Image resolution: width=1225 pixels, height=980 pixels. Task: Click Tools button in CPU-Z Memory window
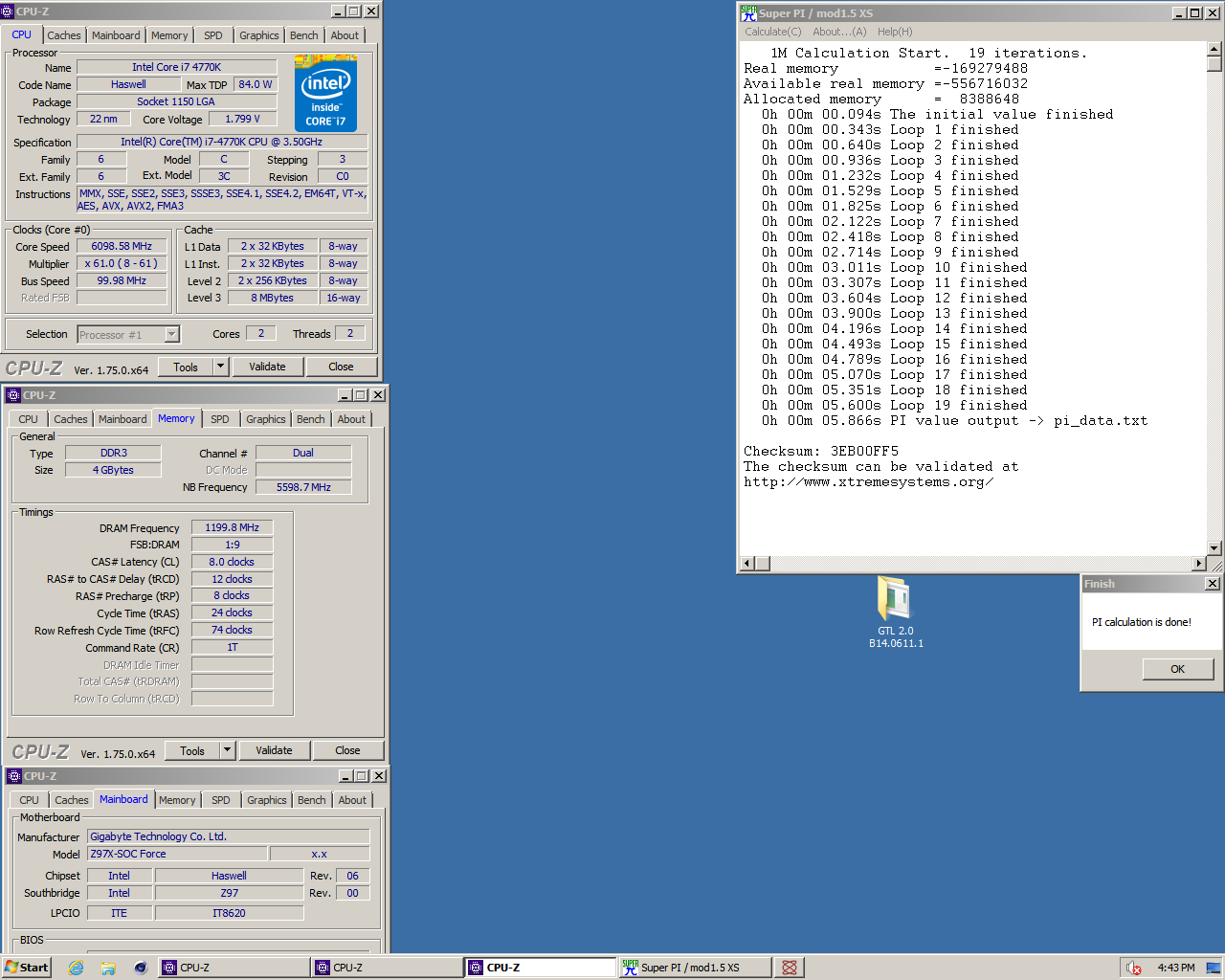pos(192,750)
